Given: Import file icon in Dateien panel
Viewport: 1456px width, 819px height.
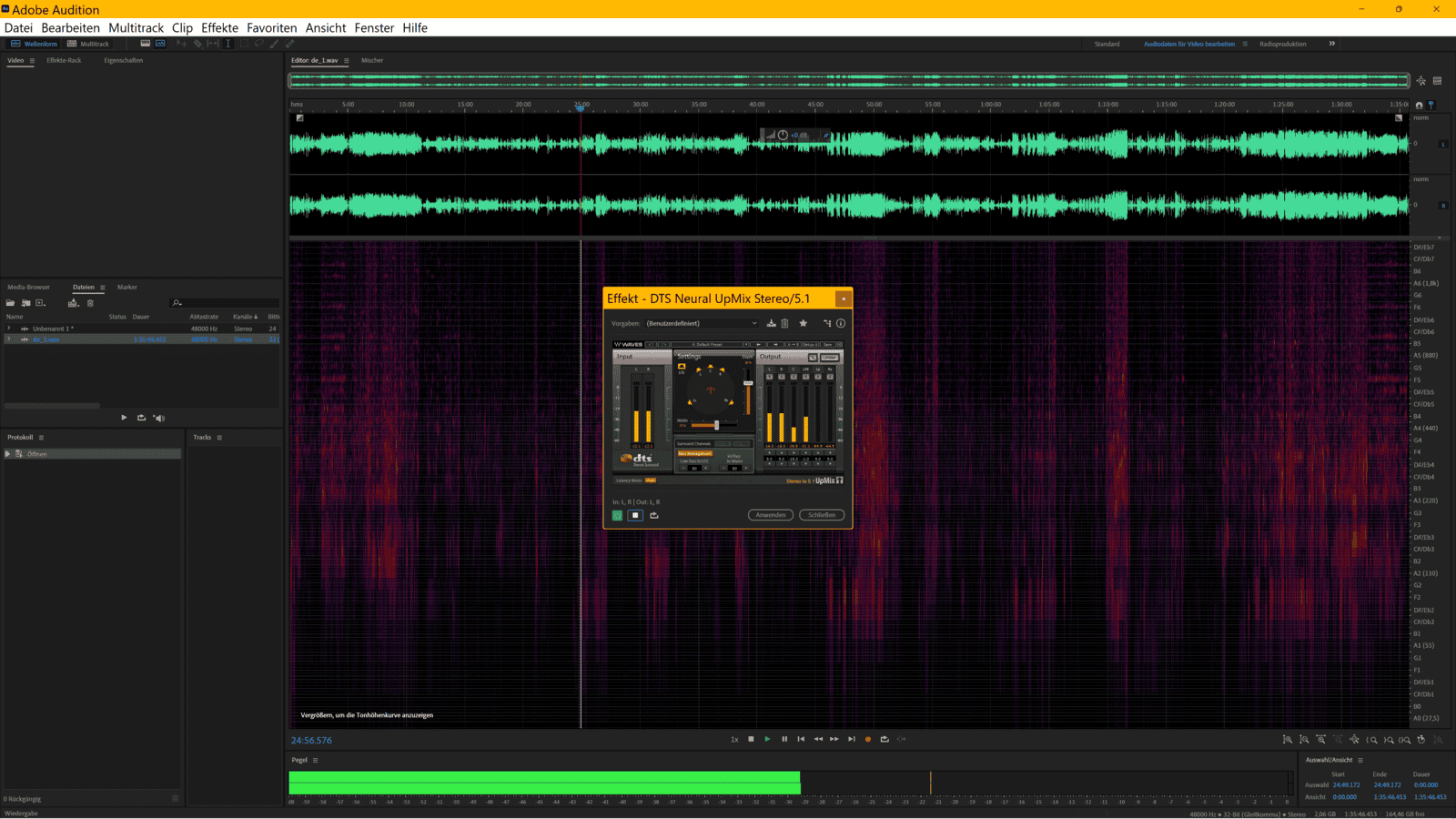Looking at the screenshot, I should 25,303.
